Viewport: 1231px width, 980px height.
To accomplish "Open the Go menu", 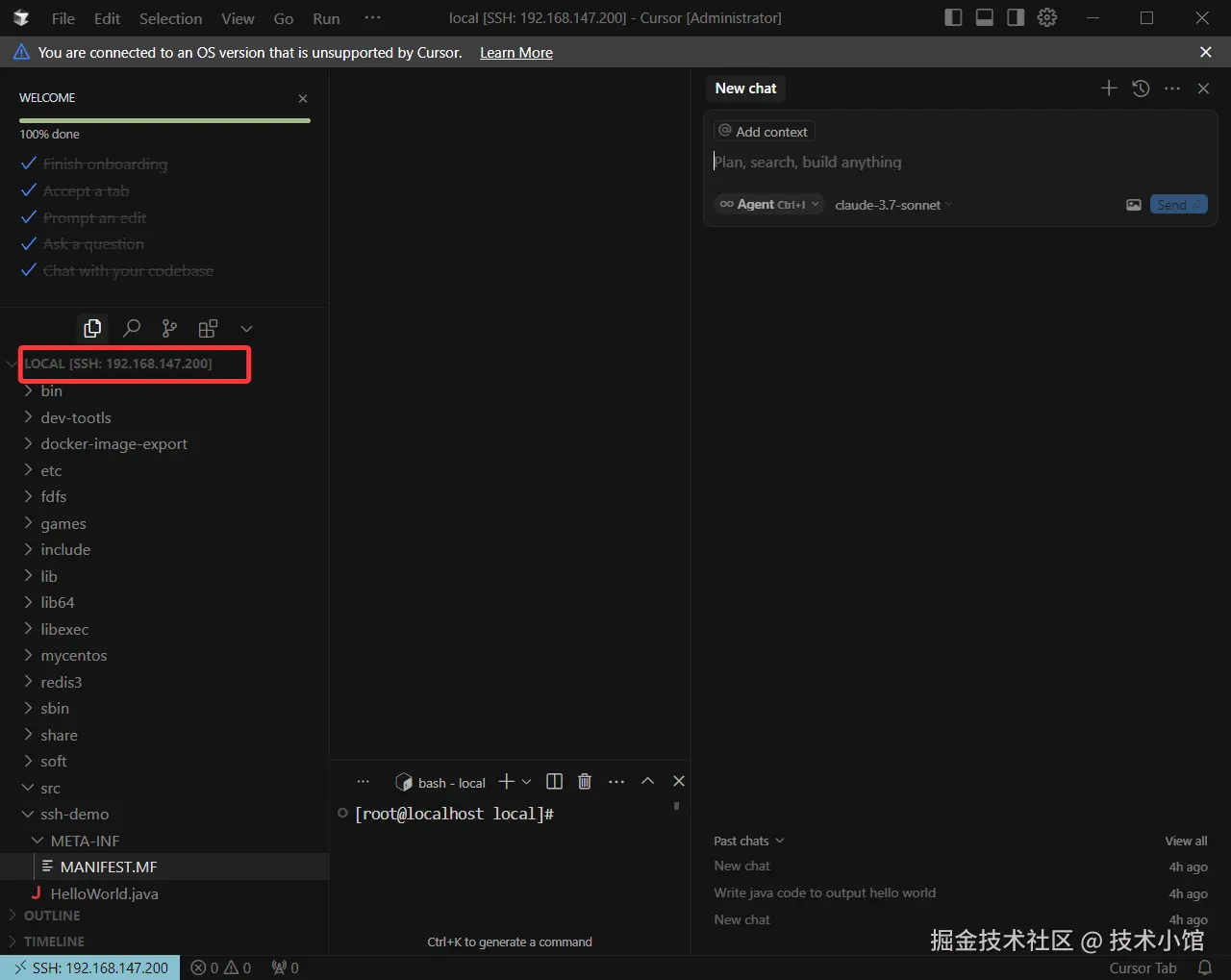I will (284, 18).
